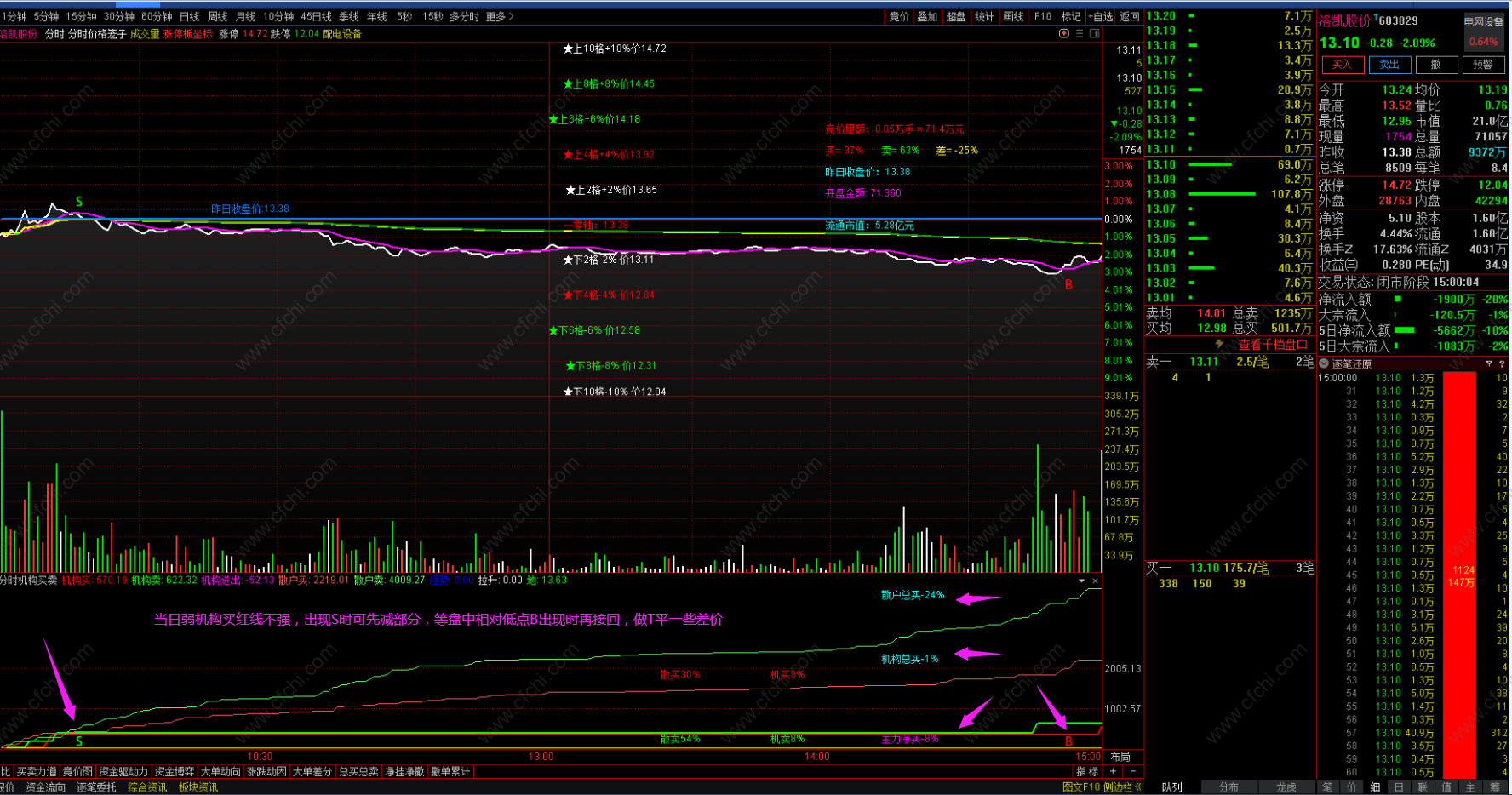Toggle the side panel layout icon
Image resolution: width=1512 pixels, height=795 pixels.
point(1095,34)
